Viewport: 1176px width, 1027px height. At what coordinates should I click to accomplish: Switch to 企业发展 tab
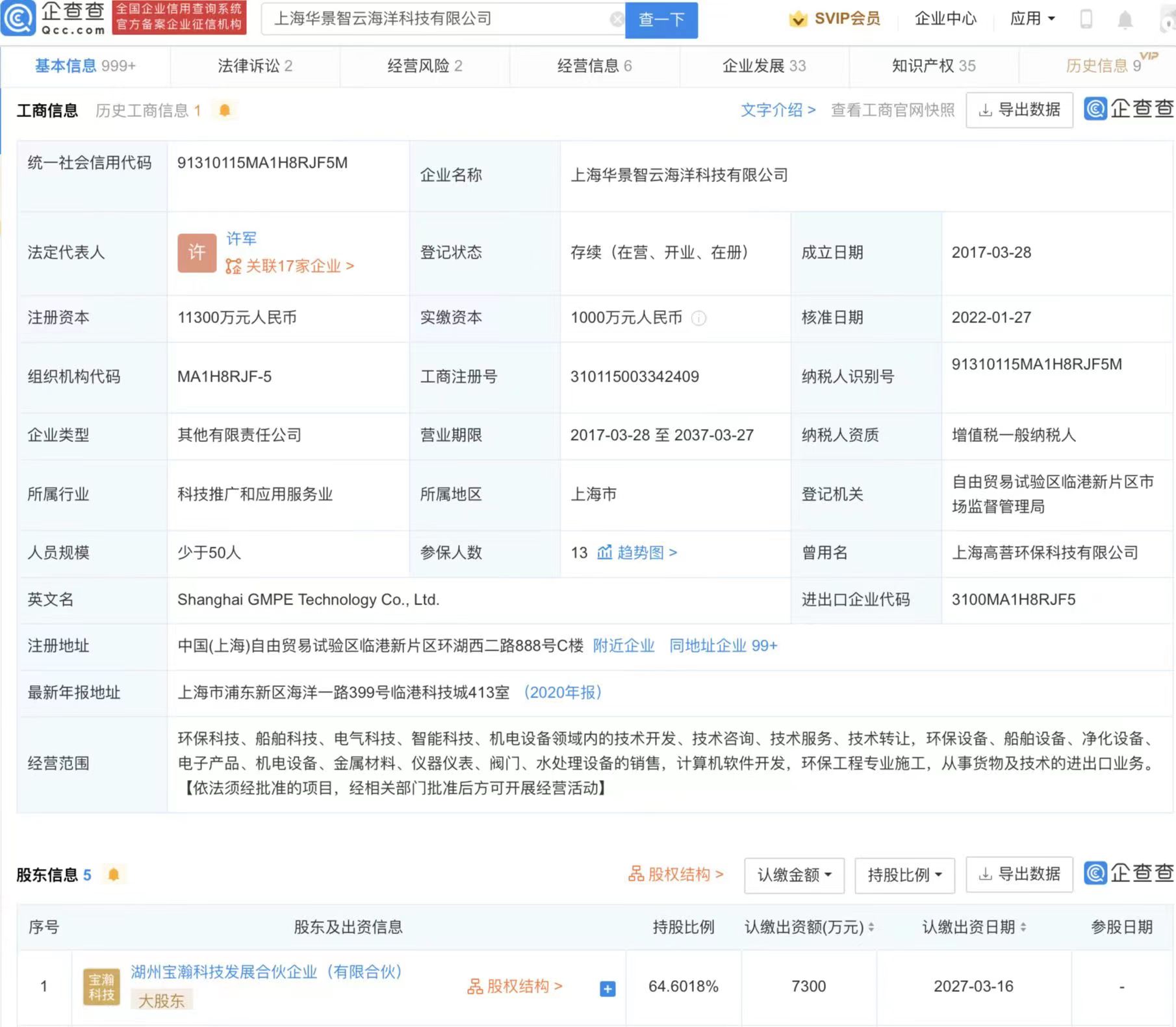pos(764,66)
